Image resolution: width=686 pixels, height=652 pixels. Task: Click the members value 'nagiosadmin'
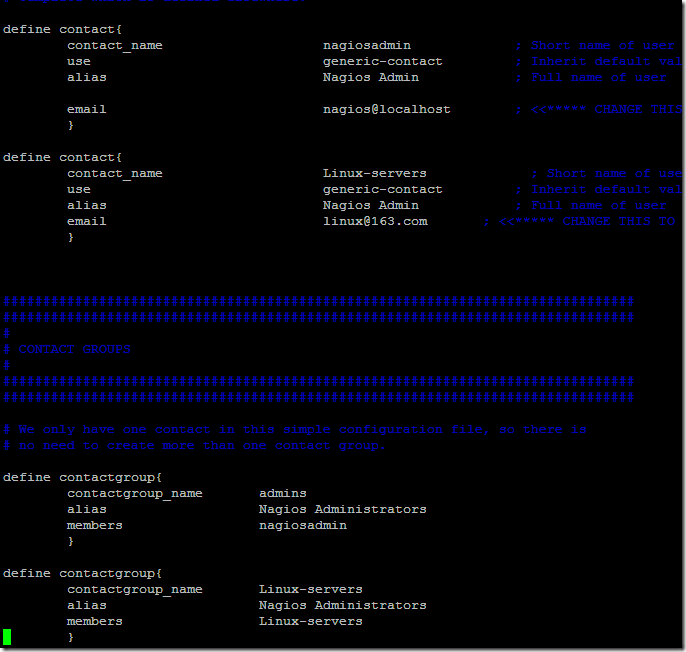tap(303, 525)
